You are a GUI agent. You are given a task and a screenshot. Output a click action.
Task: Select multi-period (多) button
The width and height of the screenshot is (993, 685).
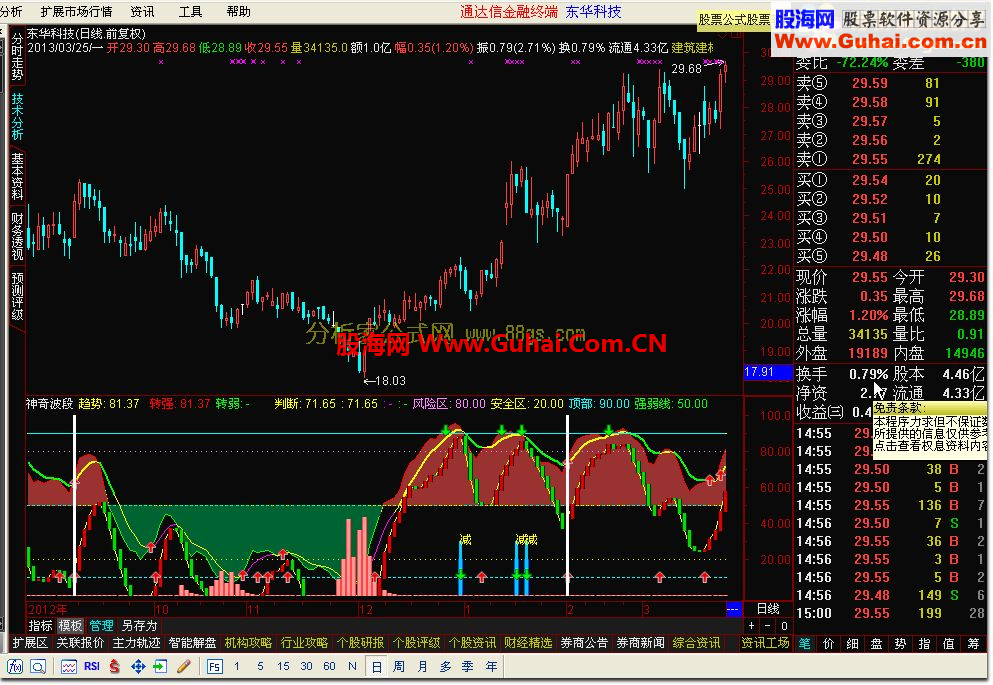click(x=445, y=667)
